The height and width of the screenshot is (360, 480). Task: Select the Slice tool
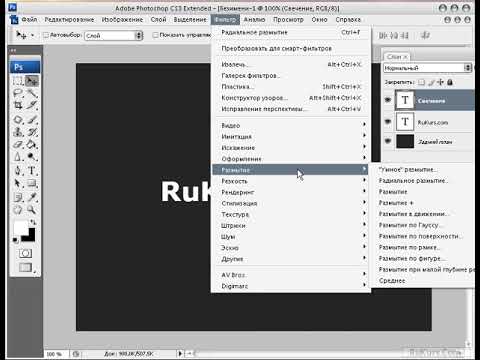(32, 106)
